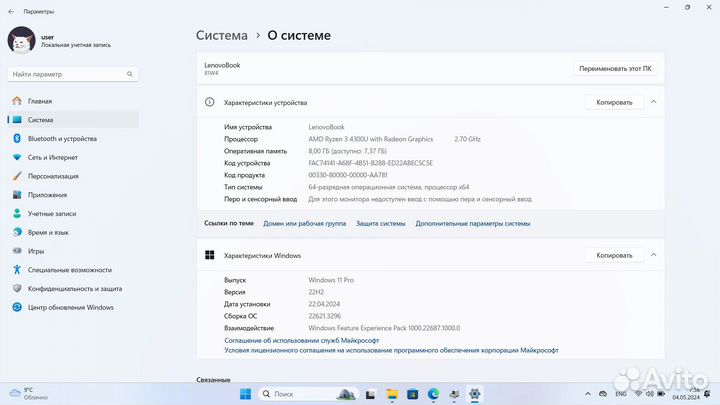
Task: Open Приложения settings
Action: pyautogui.click(x=73, y=195)
